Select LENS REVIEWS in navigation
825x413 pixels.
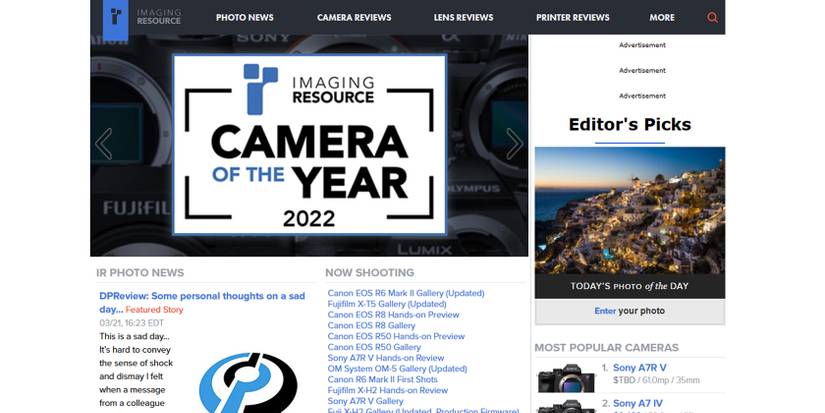pos(464,17)
